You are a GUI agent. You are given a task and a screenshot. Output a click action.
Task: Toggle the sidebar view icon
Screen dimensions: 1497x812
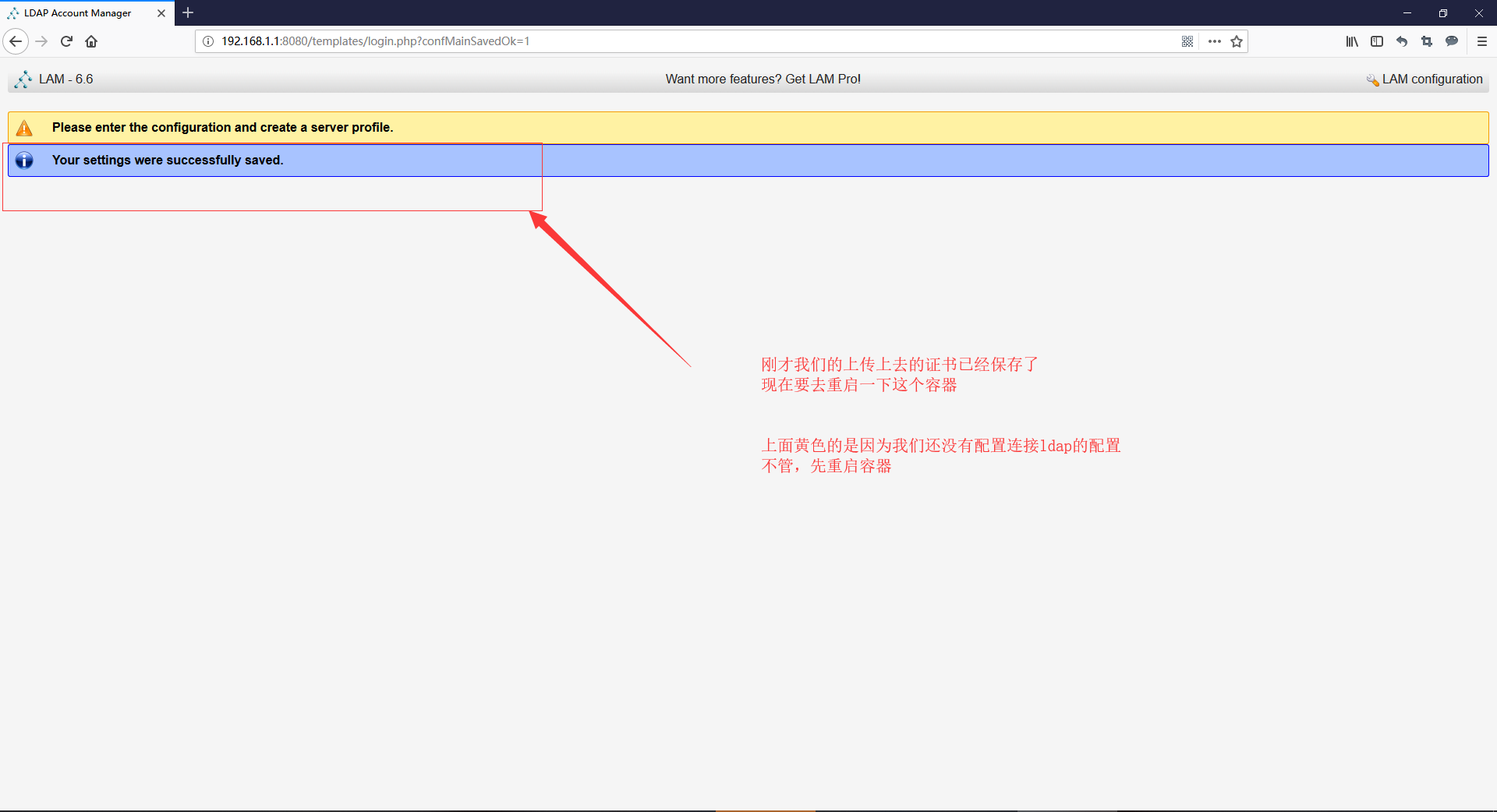[x=1377, y=41]
